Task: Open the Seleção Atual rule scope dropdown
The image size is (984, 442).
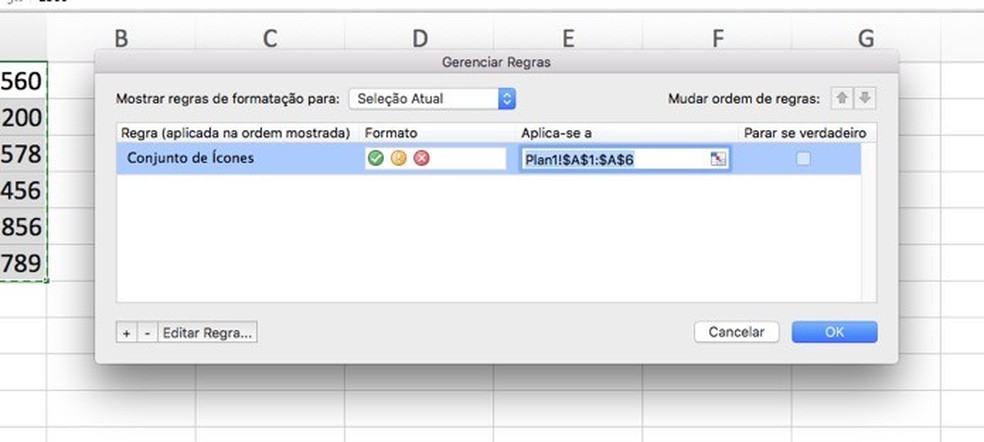Action: pos(432,99)
